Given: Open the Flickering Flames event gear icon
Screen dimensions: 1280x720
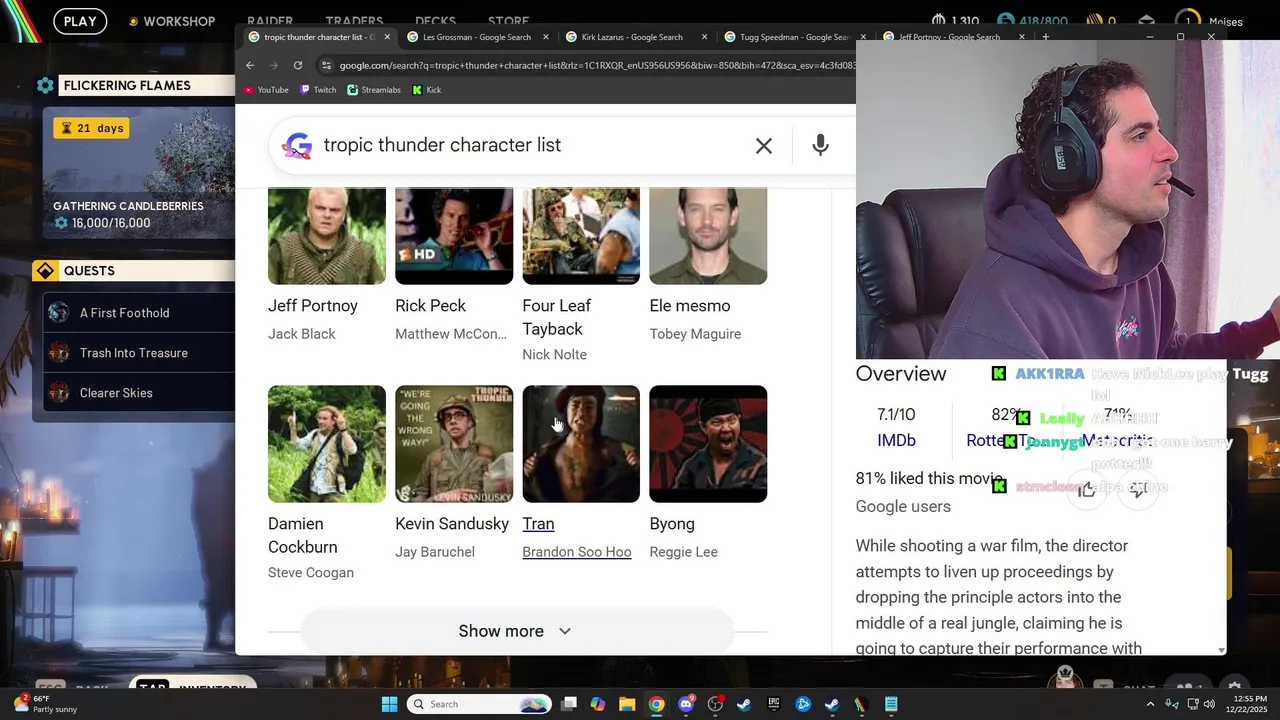Looking at the screenshot, I should (45, 86).
